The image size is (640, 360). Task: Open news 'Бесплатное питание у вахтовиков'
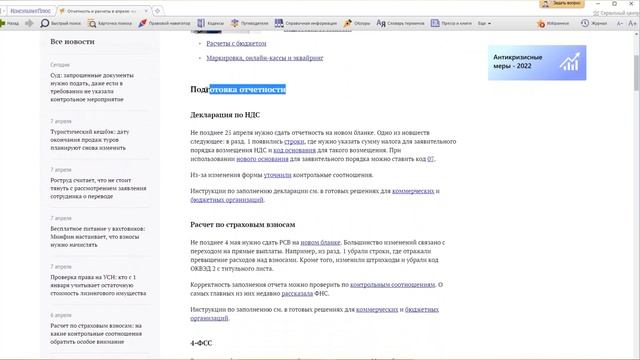(x=98, y=237)
